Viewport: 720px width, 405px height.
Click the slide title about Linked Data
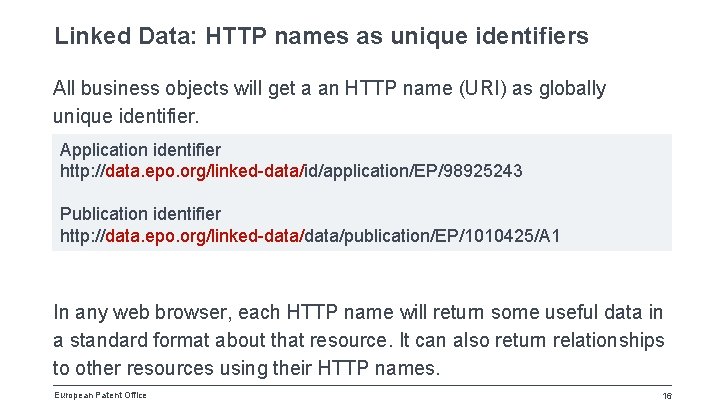point(321,38)
